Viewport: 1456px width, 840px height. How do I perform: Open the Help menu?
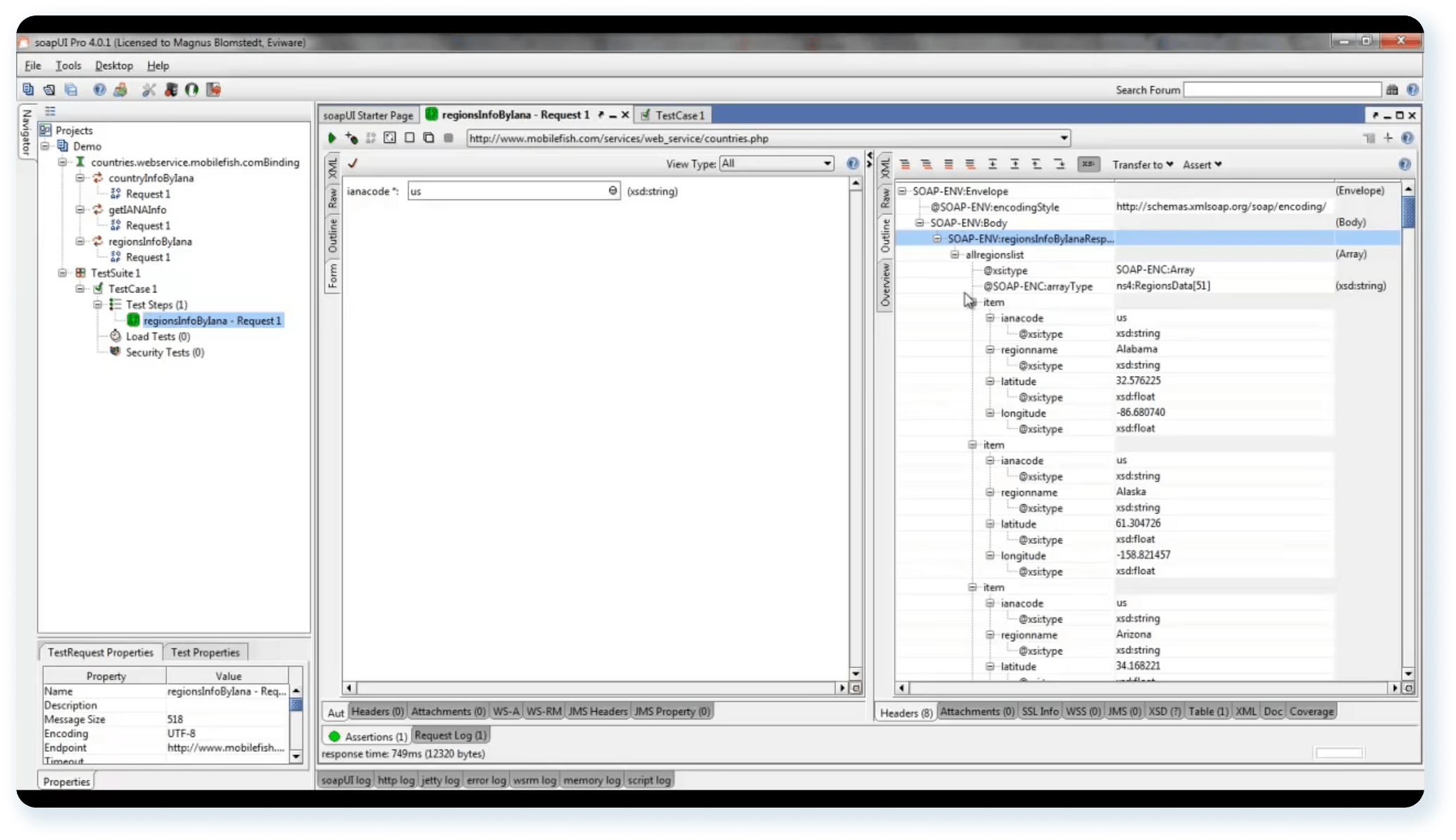click(158, 65)
